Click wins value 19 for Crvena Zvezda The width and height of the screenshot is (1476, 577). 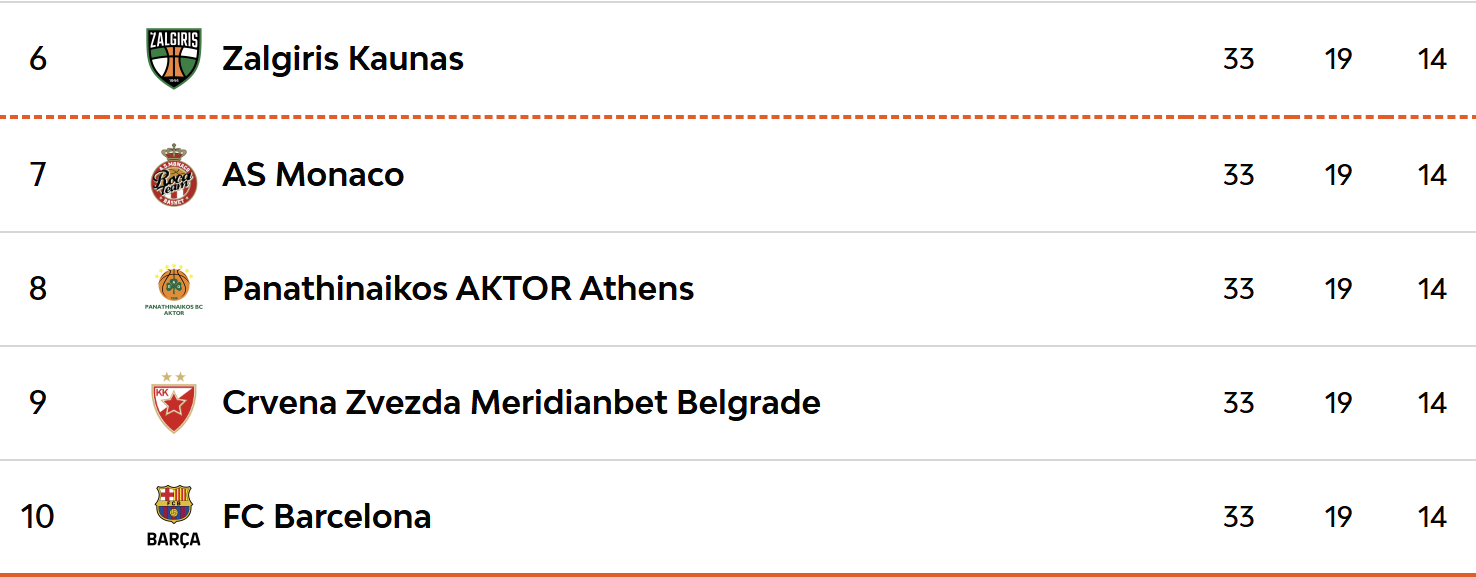click(x=1338, y=403)
